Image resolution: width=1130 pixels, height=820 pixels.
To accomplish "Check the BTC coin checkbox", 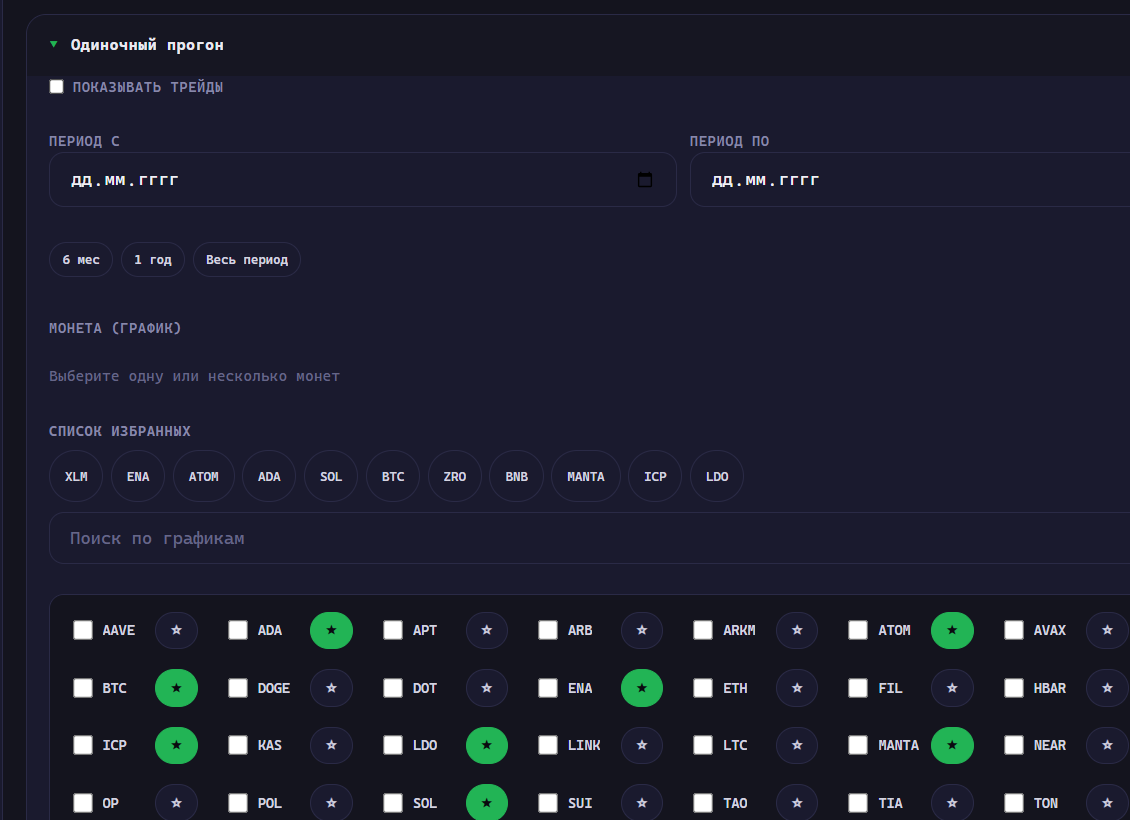I will (83, 687).
